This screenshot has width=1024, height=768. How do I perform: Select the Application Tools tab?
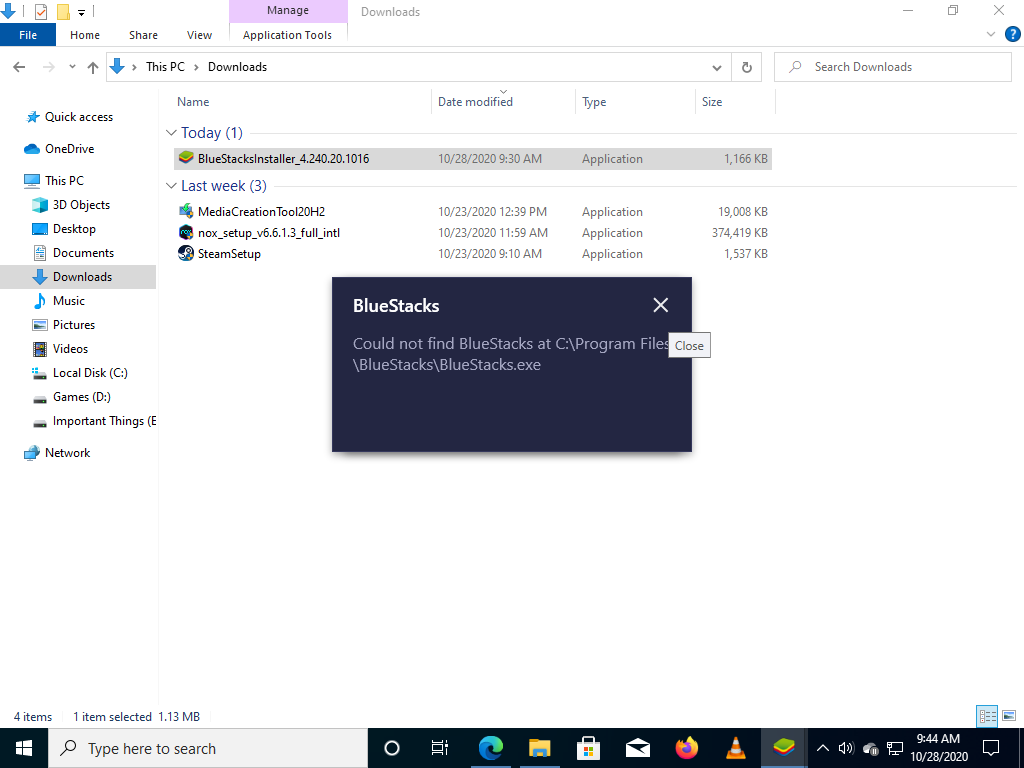coord(287,35)
